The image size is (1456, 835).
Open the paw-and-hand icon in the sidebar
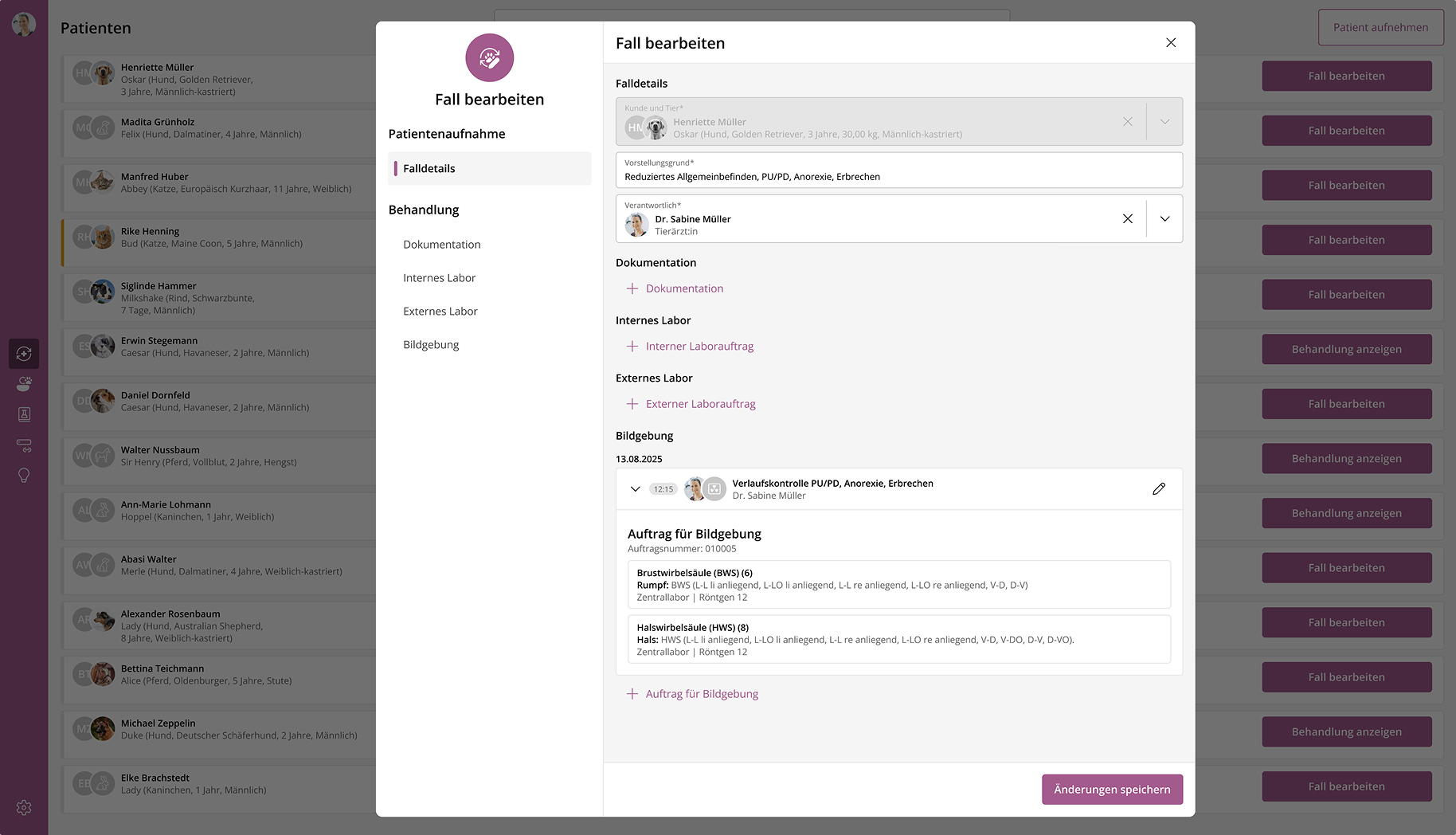[x=24, y=384]
